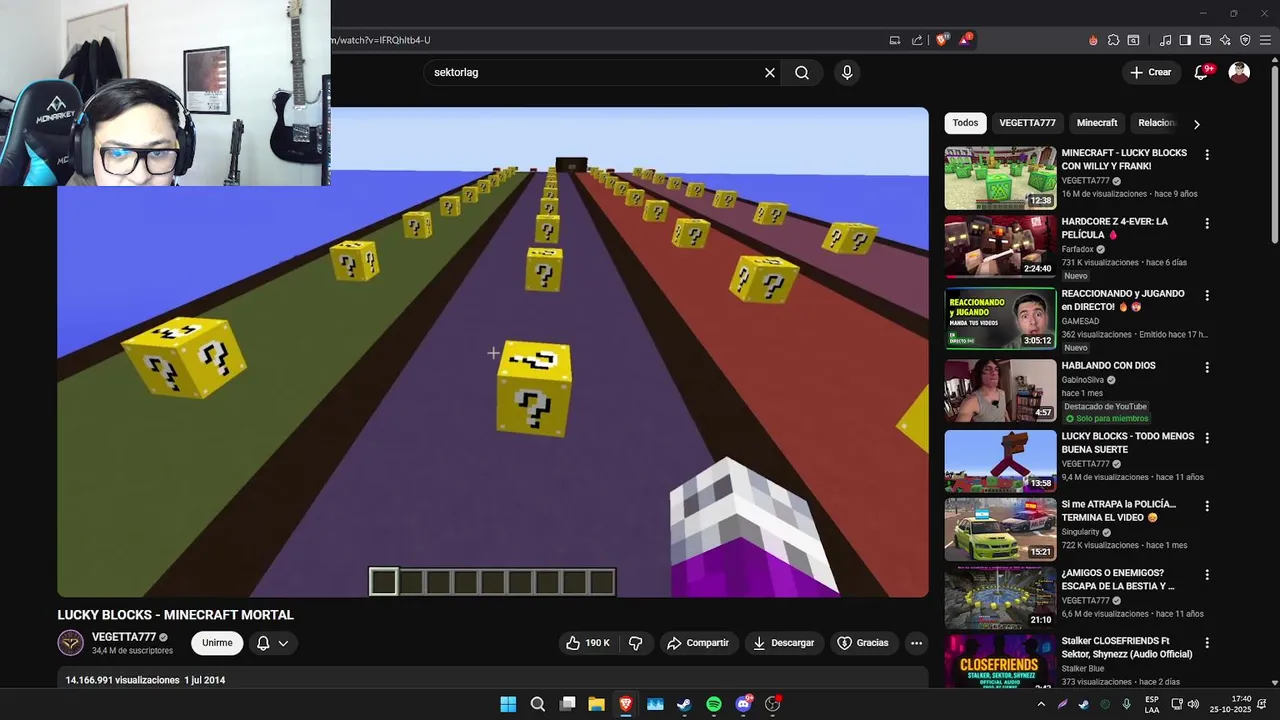Screen dimensions: 1280x720
Task: Open more options for HABLANDO CON DIOS video
Action: (1207, 367)
